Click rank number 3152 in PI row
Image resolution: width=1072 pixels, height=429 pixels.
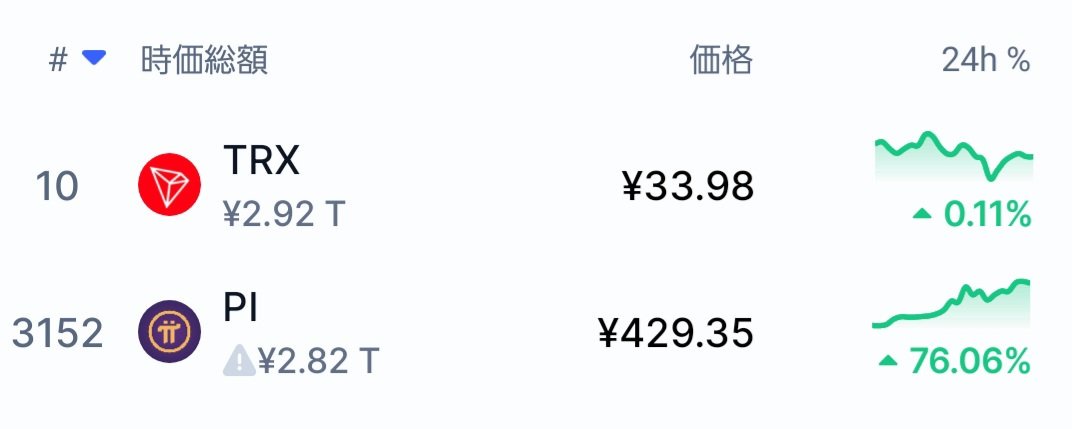tap(57, 333)
